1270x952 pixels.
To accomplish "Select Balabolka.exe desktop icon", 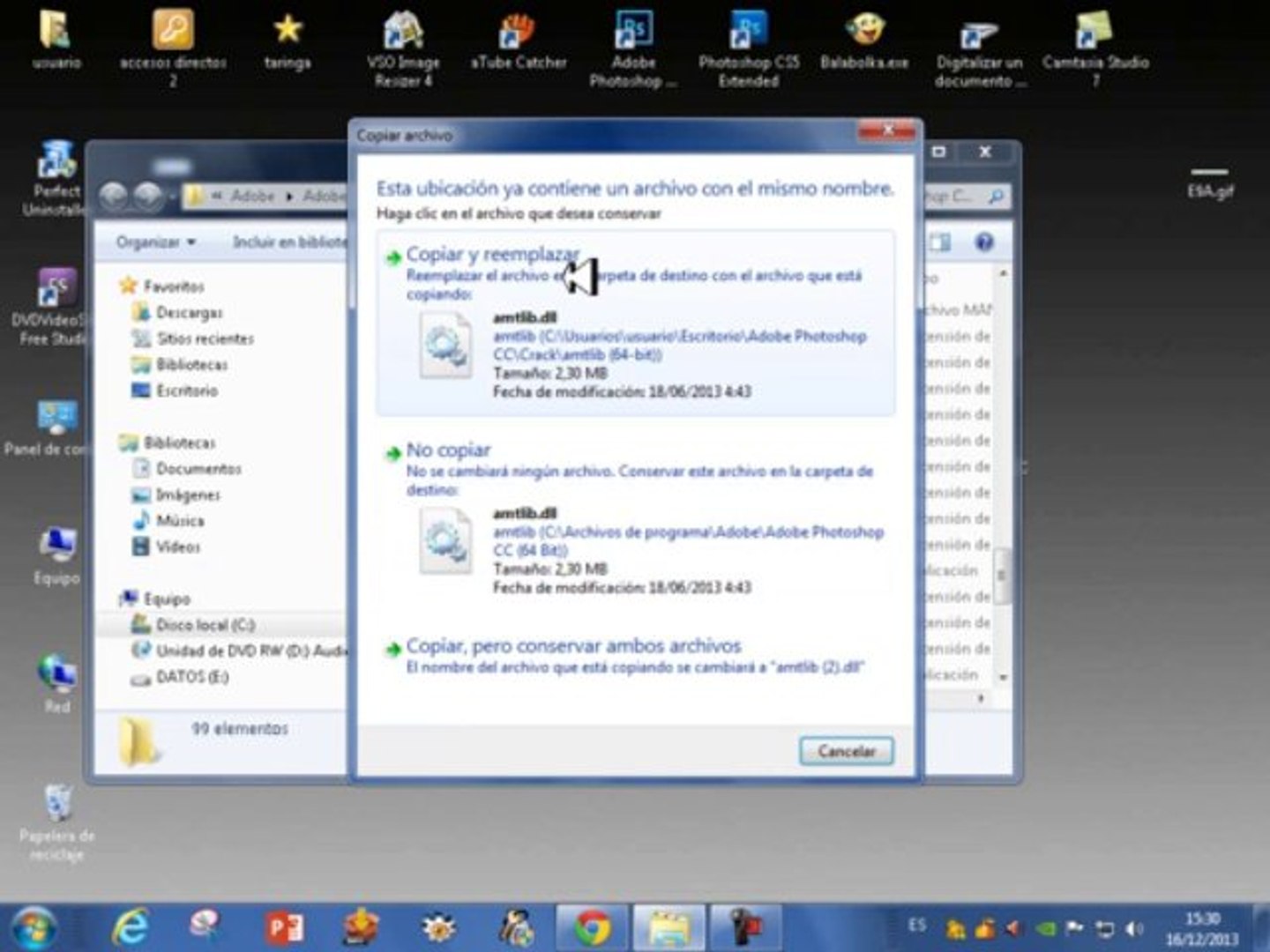I will click(x=864, y=41).
